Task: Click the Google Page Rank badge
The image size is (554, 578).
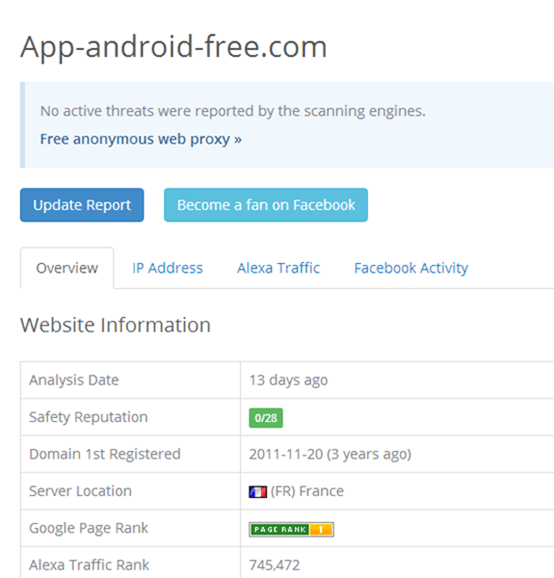Action: 291,529
